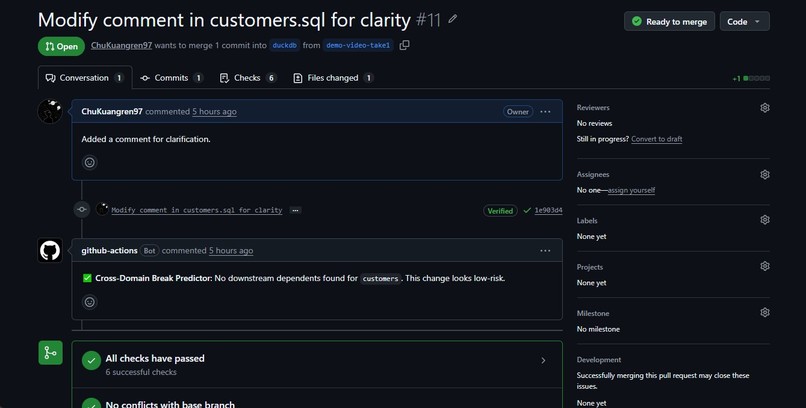Click the Added a comment for clarification text
The width and height of the screenshot is (806, 408).
click(x=145, y=139)
